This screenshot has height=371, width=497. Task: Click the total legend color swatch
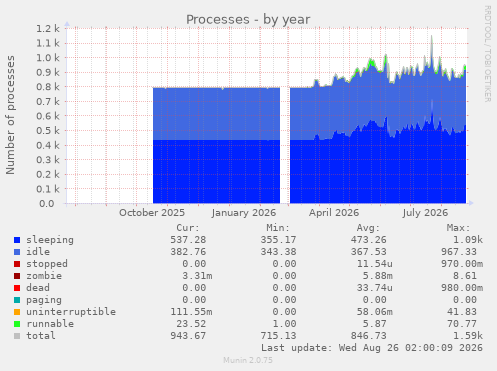pos(17,336)
